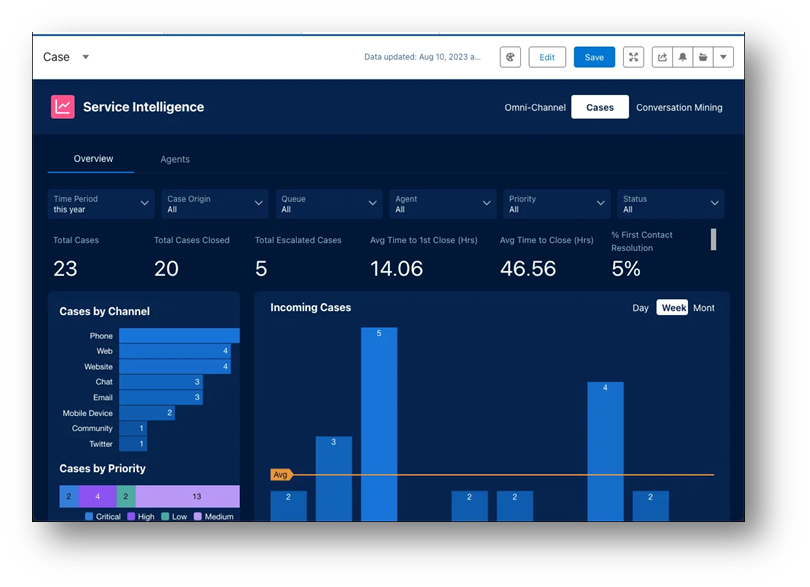Switch to Month view in Incoming Cases
Image resolution: width=810 pixels, height=587 pixels.
pos(703,308)
